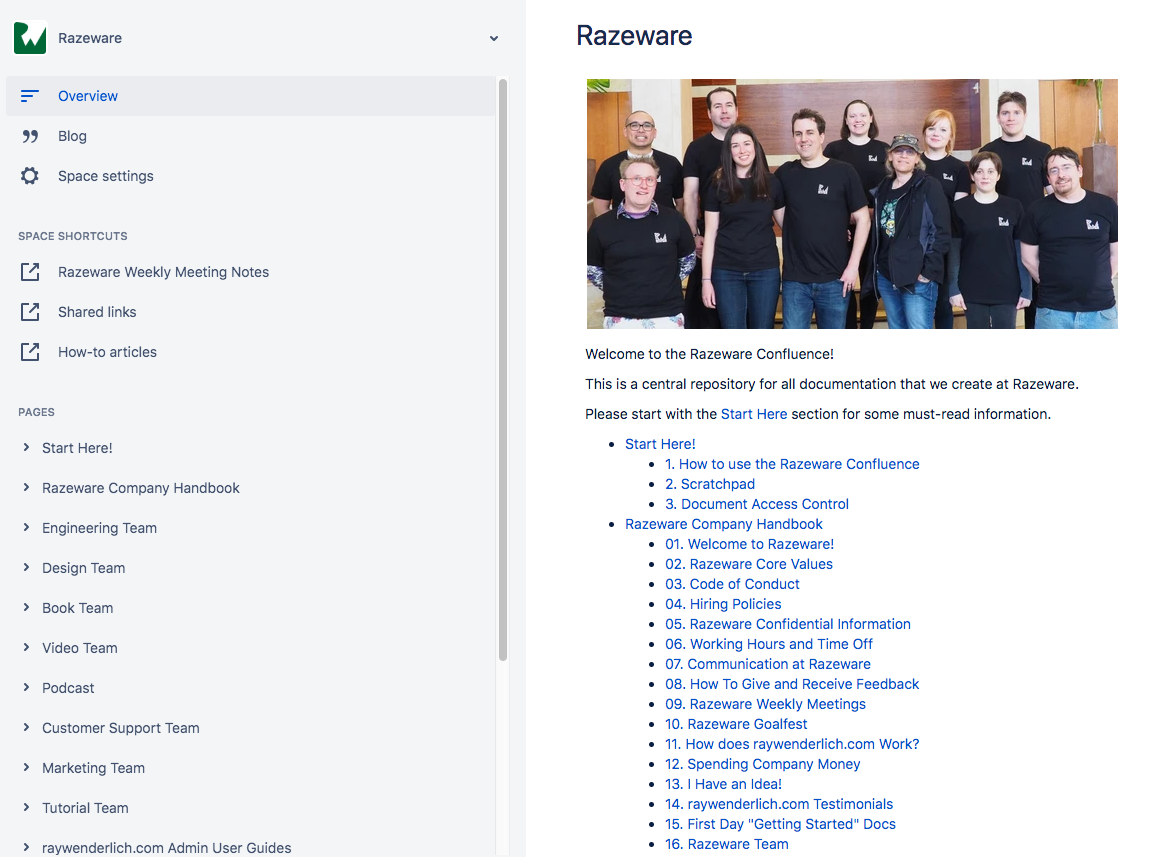Expand the Tutorial Team page tree
This screenshot has width=1164, height=857.
26,807
